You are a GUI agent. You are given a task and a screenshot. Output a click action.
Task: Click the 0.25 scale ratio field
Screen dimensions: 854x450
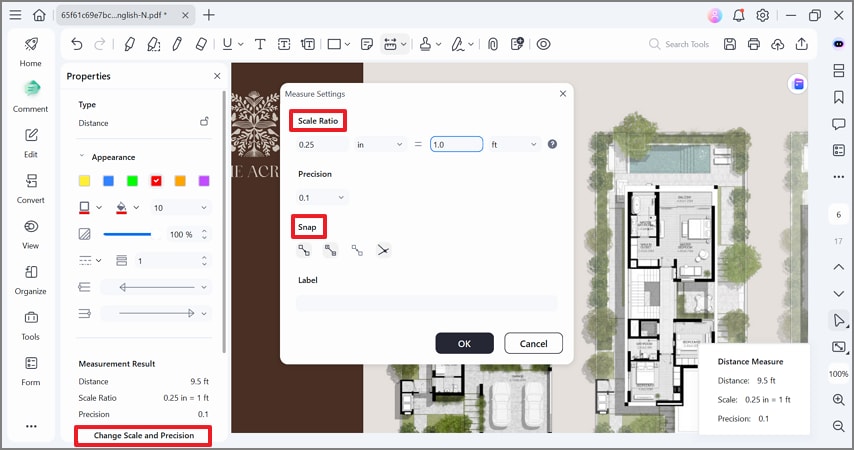pos(322,144)
